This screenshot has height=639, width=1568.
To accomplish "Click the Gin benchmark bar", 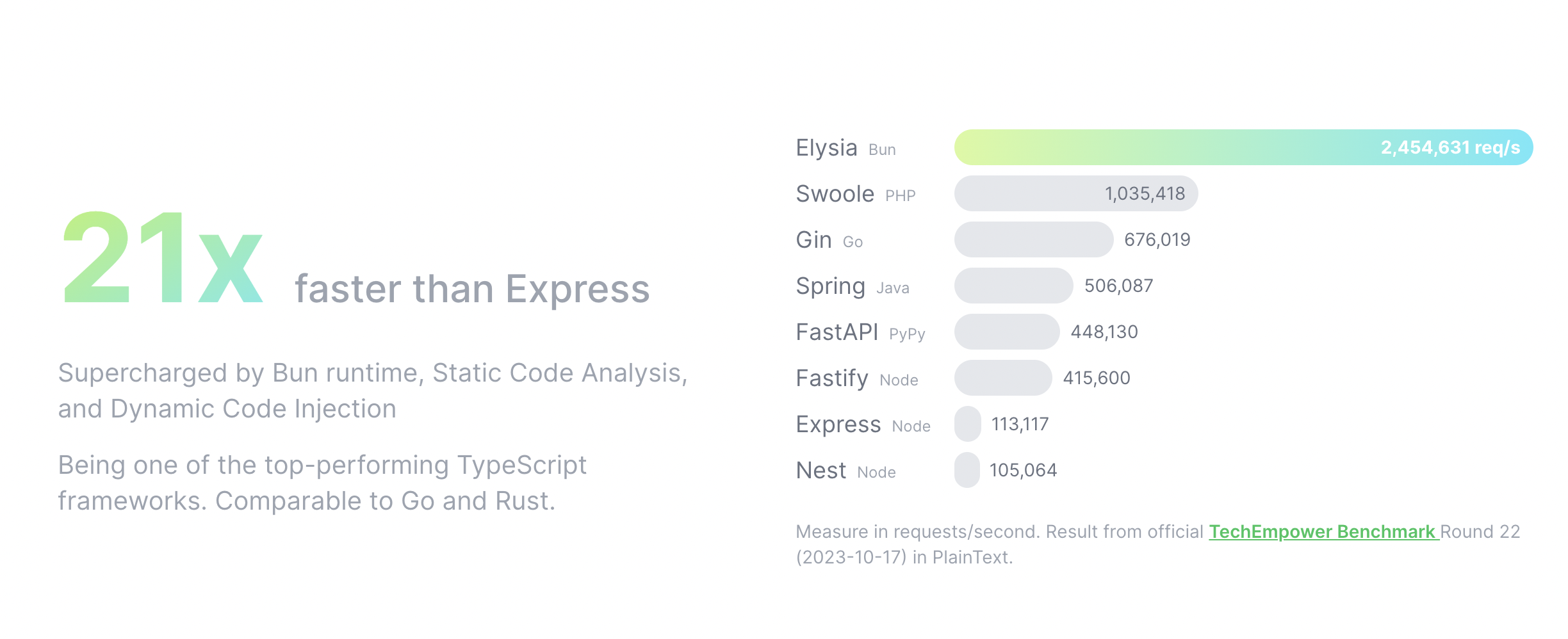I will 1033,240.
